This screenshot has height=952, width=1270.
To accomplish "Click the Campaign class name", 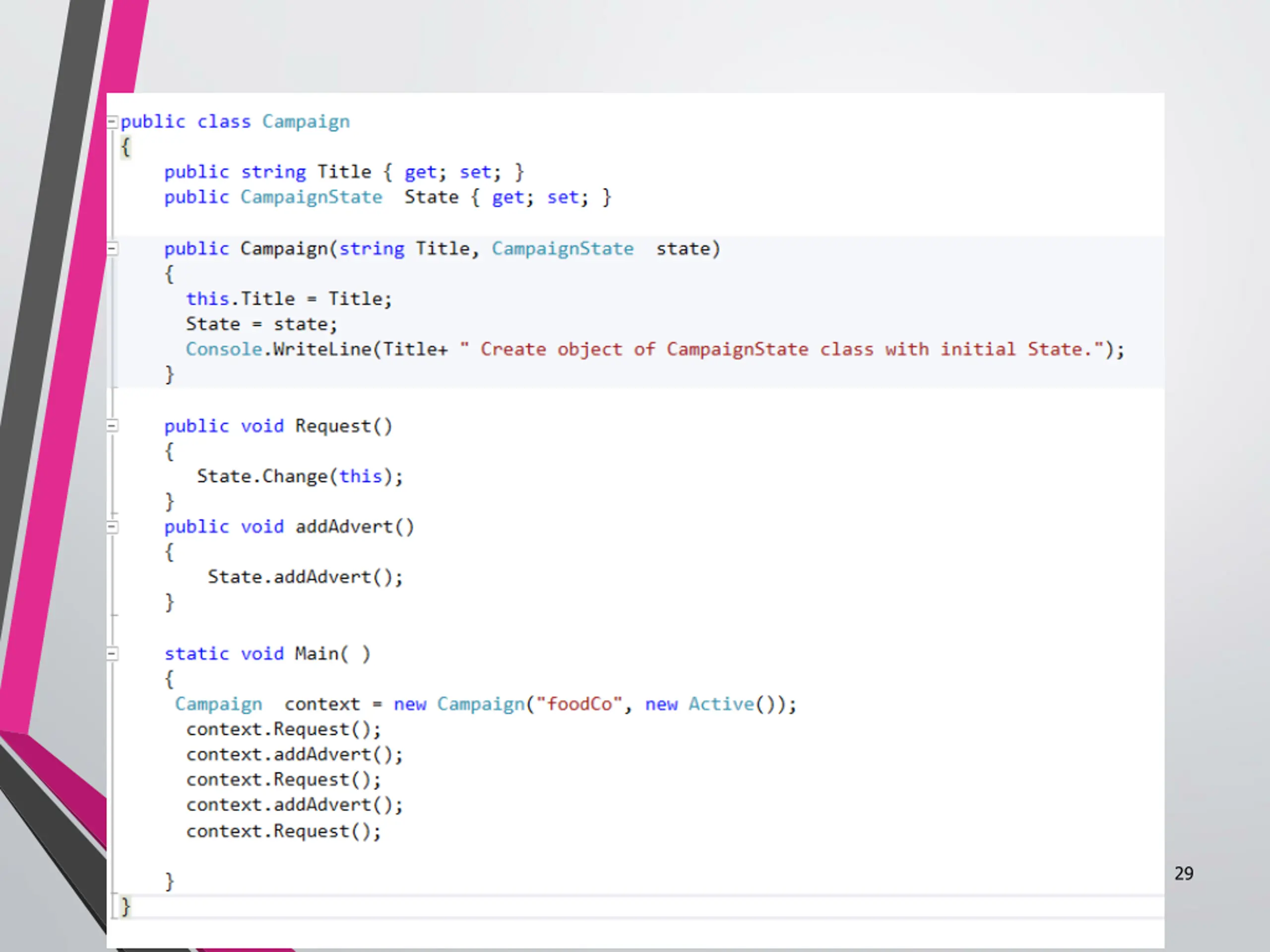I will (306, 121).
